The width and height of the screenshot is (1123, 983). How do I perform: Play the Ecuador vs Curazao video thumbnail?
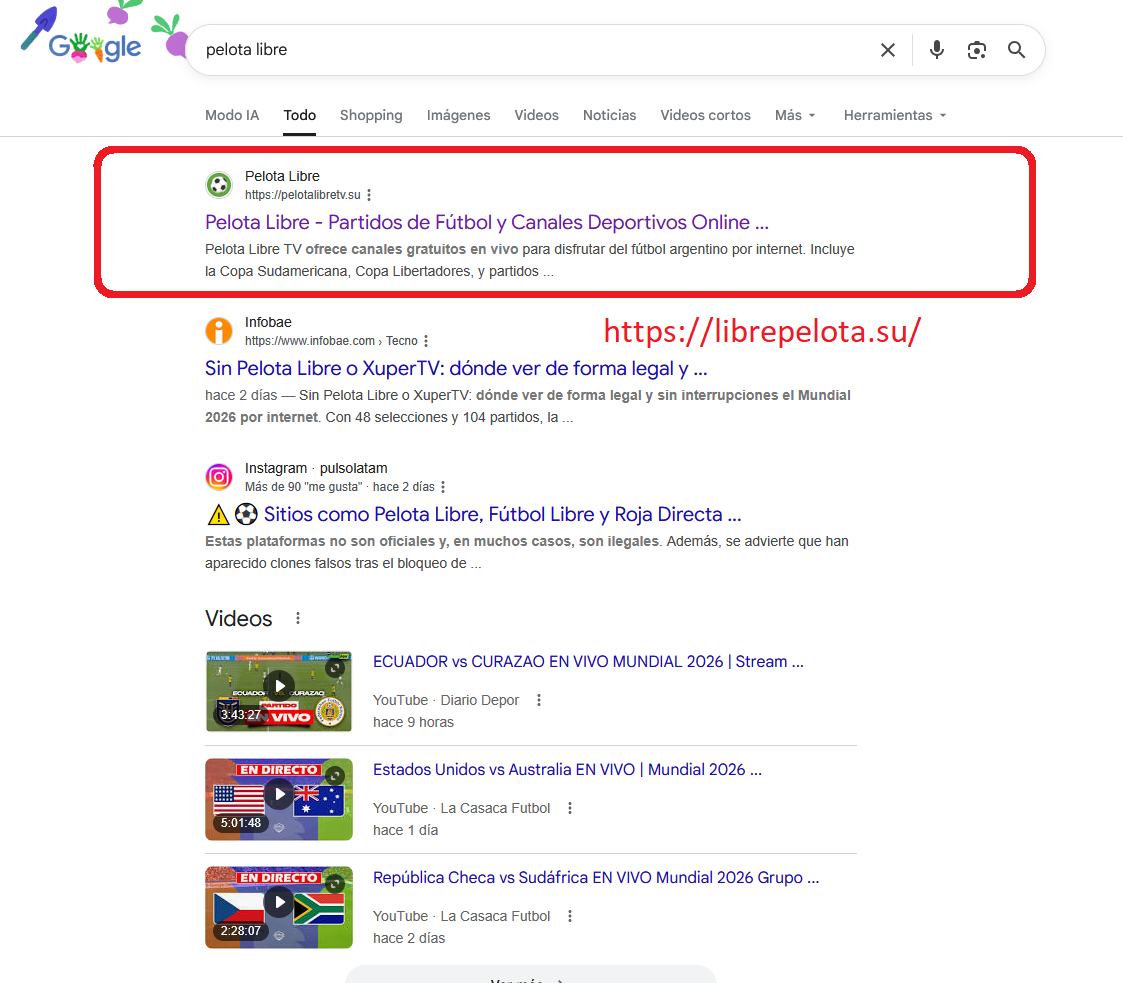[279, 691]
